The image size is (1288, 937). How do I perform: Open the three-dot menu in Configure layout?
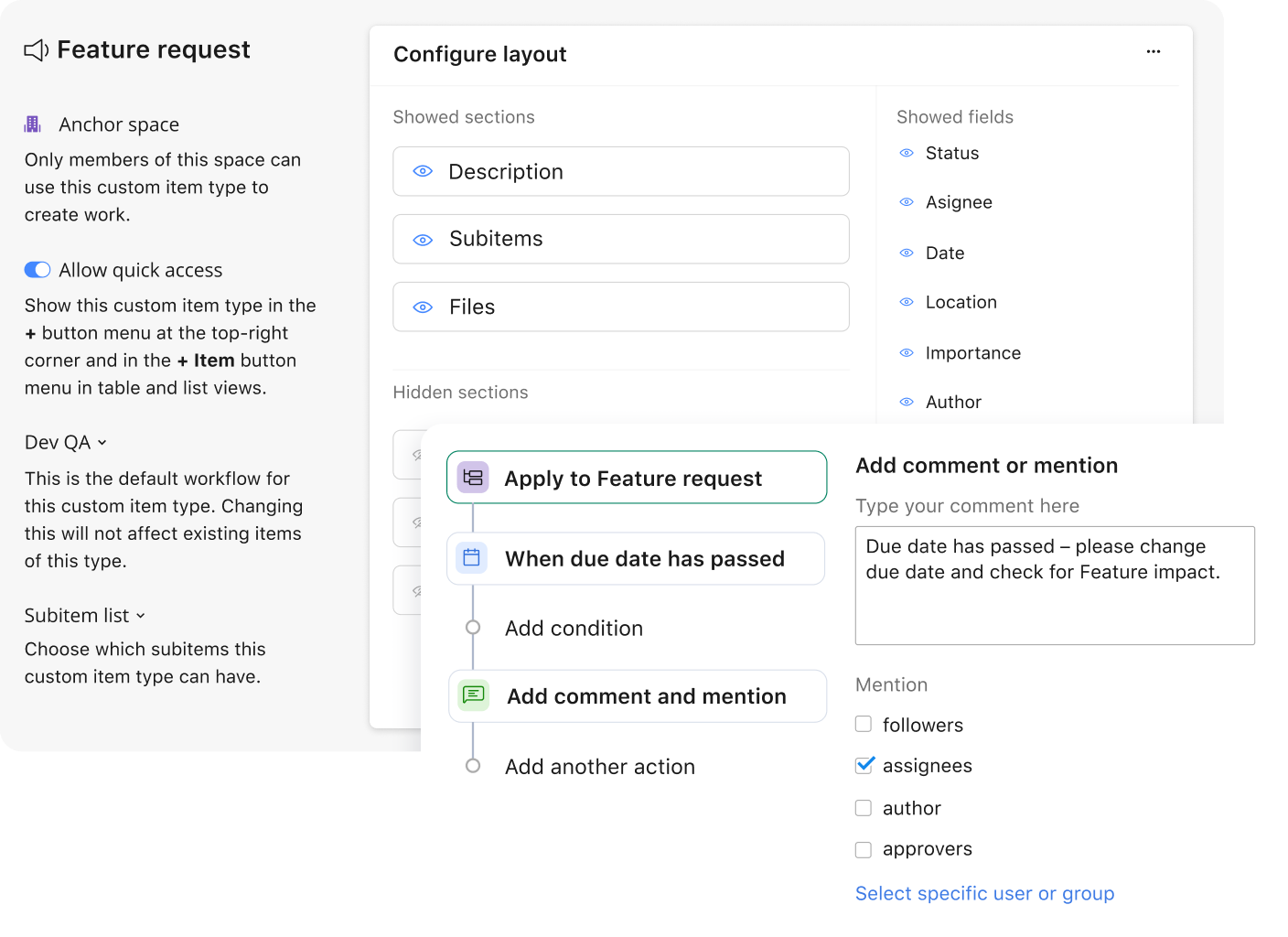coord(1154,51)
